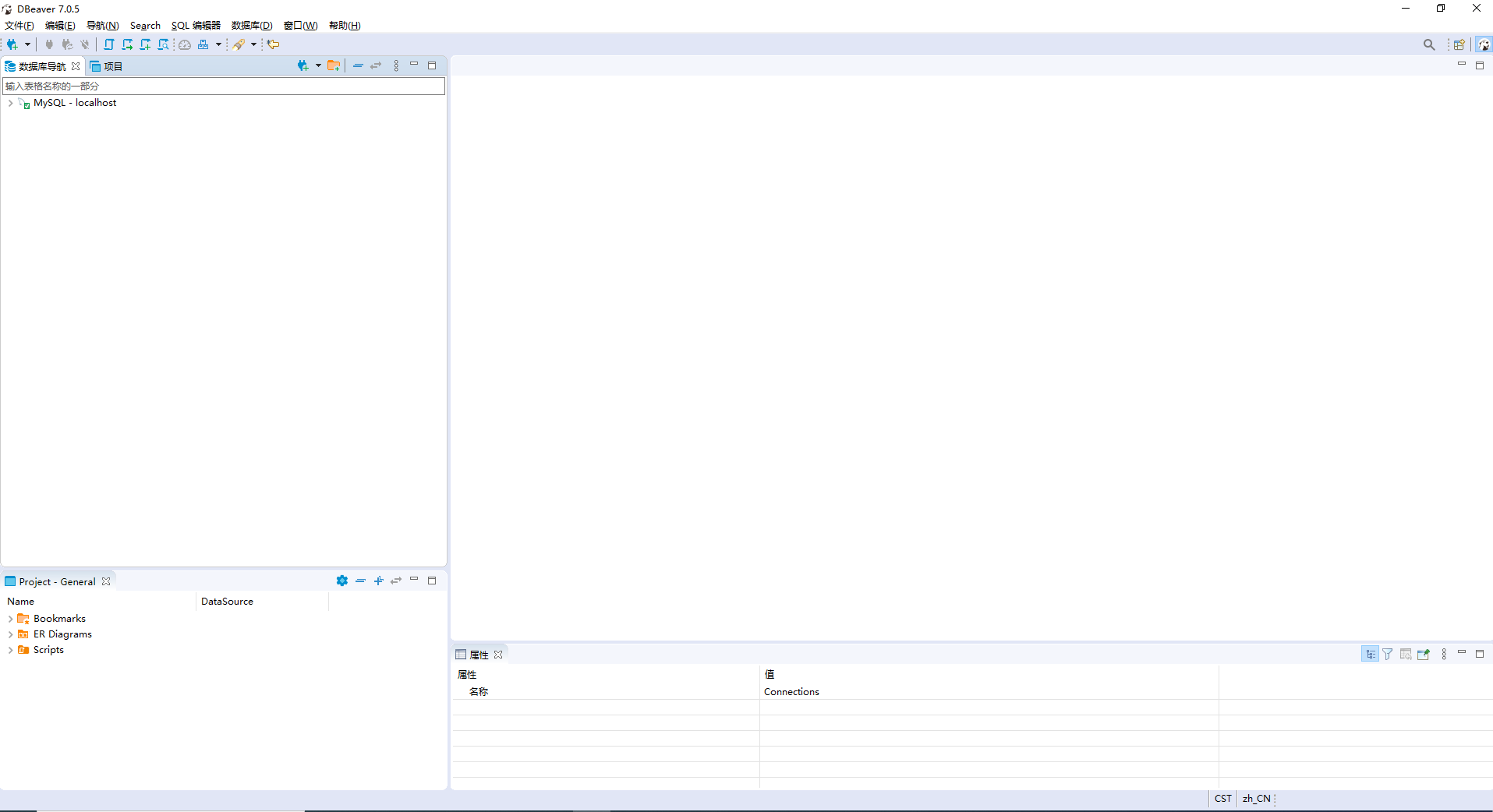Screen dimensions: 1493x812
Task: Collapse all in Project - General panel
Action: (x=360, y=581)
